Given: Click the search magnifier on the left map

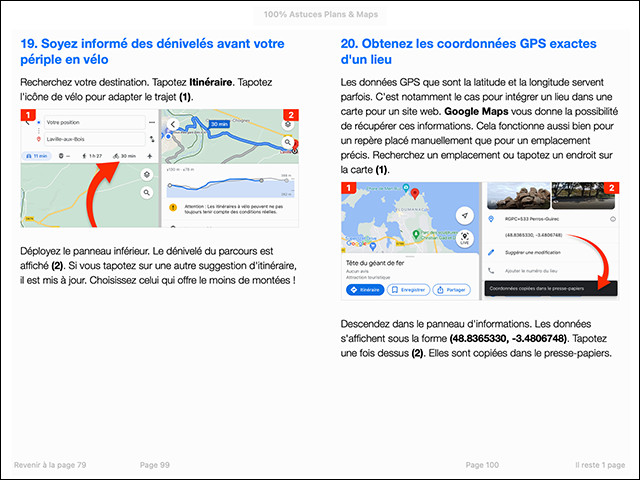Looking at the screenshot, I should 146,191.
